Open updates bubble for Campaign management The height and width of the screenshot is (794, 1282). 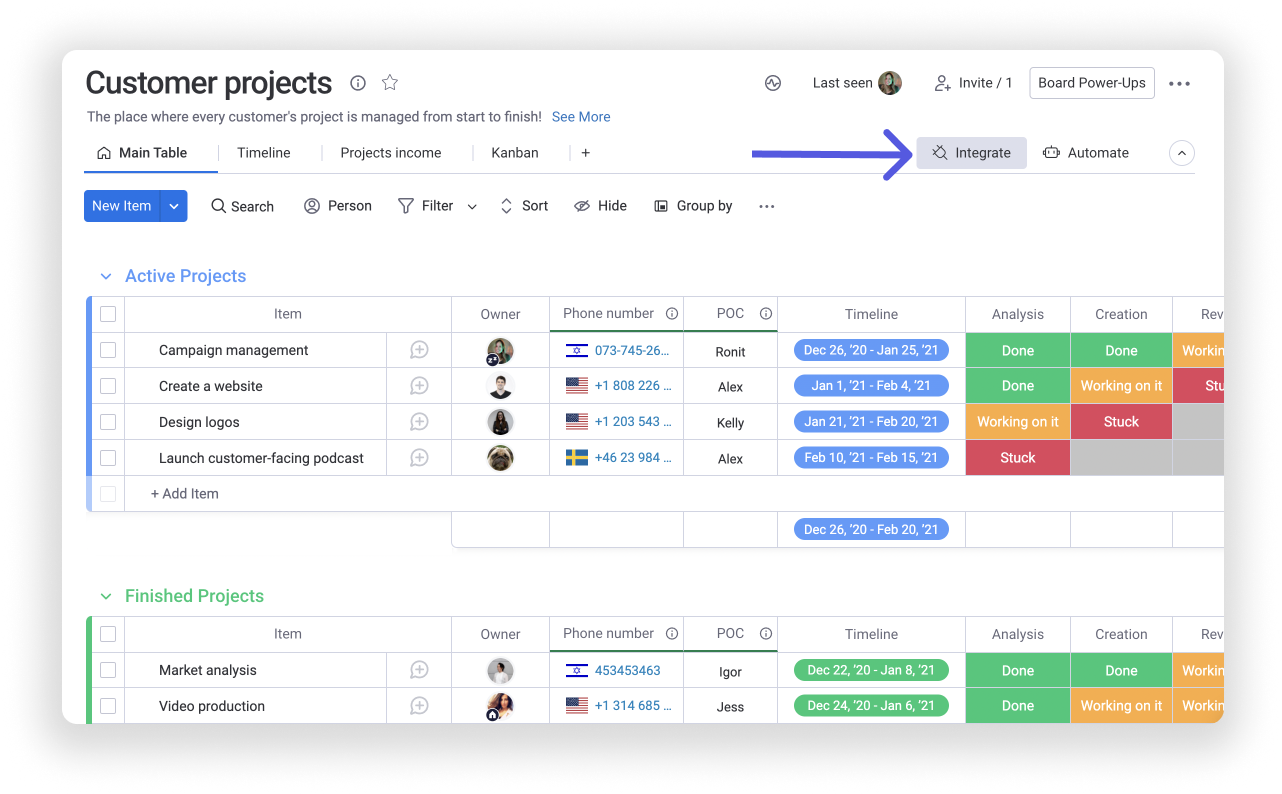[418, 350]
